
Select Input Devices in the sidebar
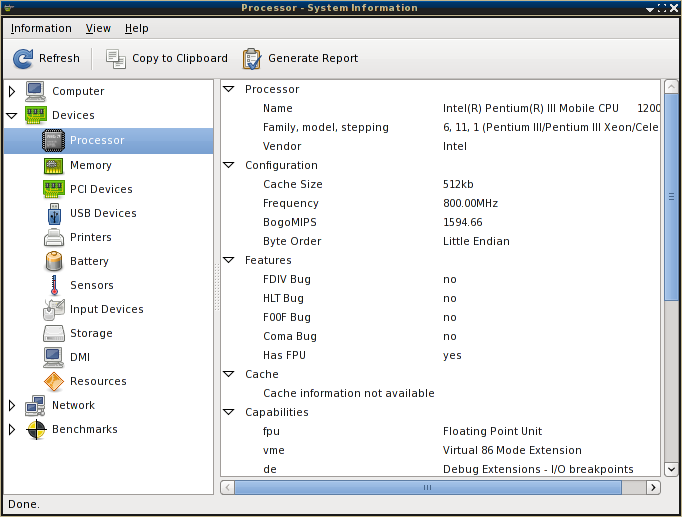click(108, 309)
